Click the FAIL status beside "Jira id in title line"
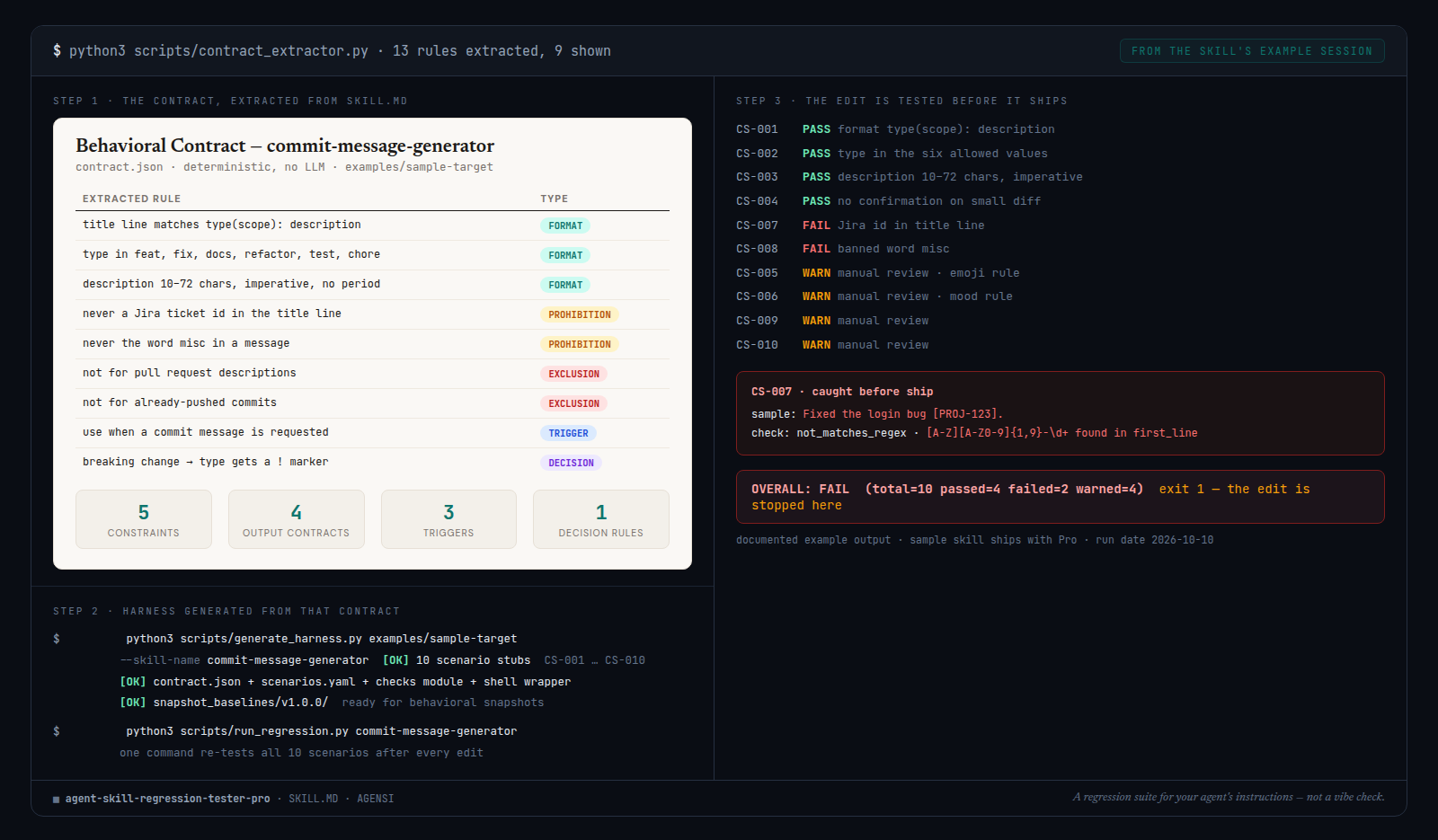Viewport: 1438px width, 840px height. (816, 225)
